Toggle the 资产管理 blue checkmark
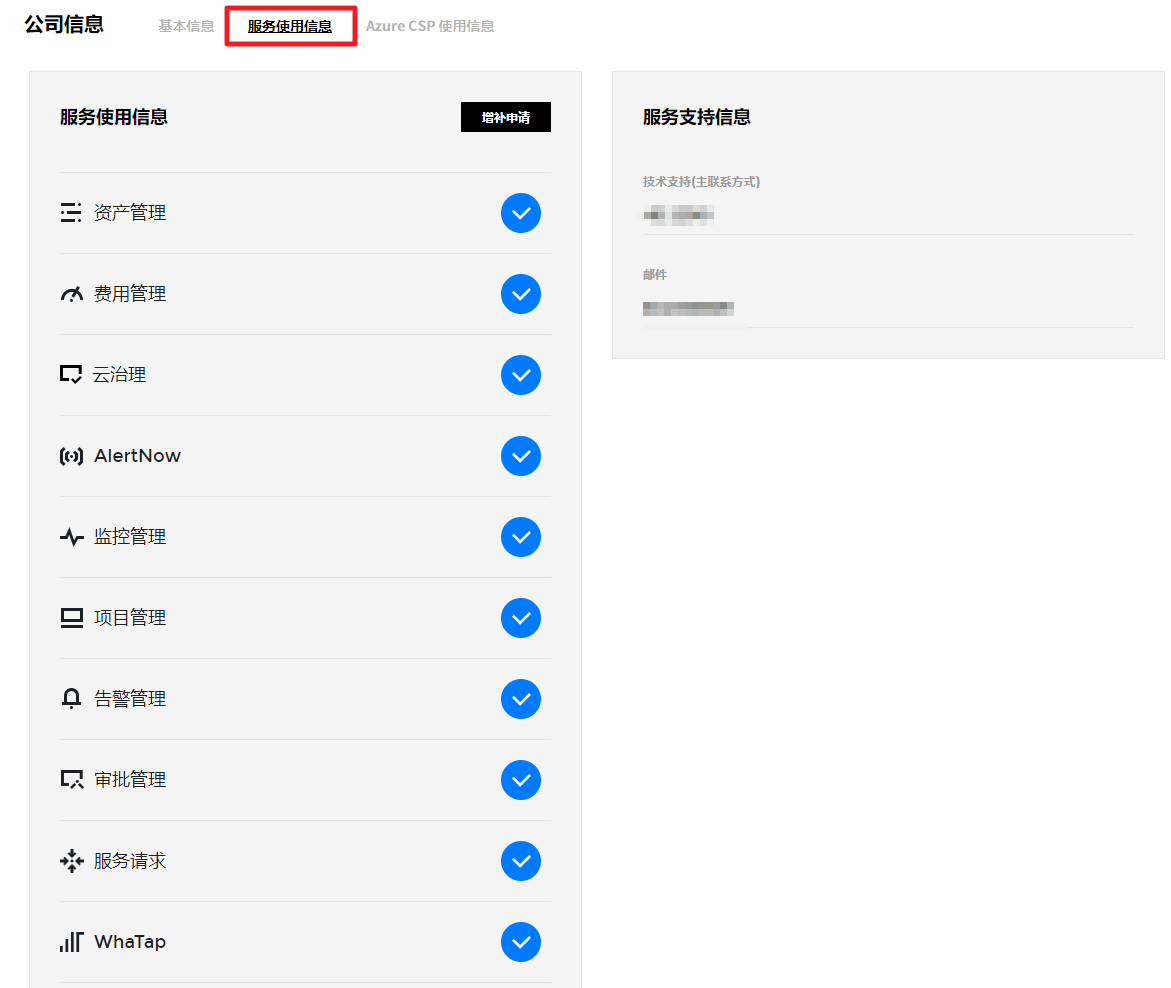 (x=520, y=213)
